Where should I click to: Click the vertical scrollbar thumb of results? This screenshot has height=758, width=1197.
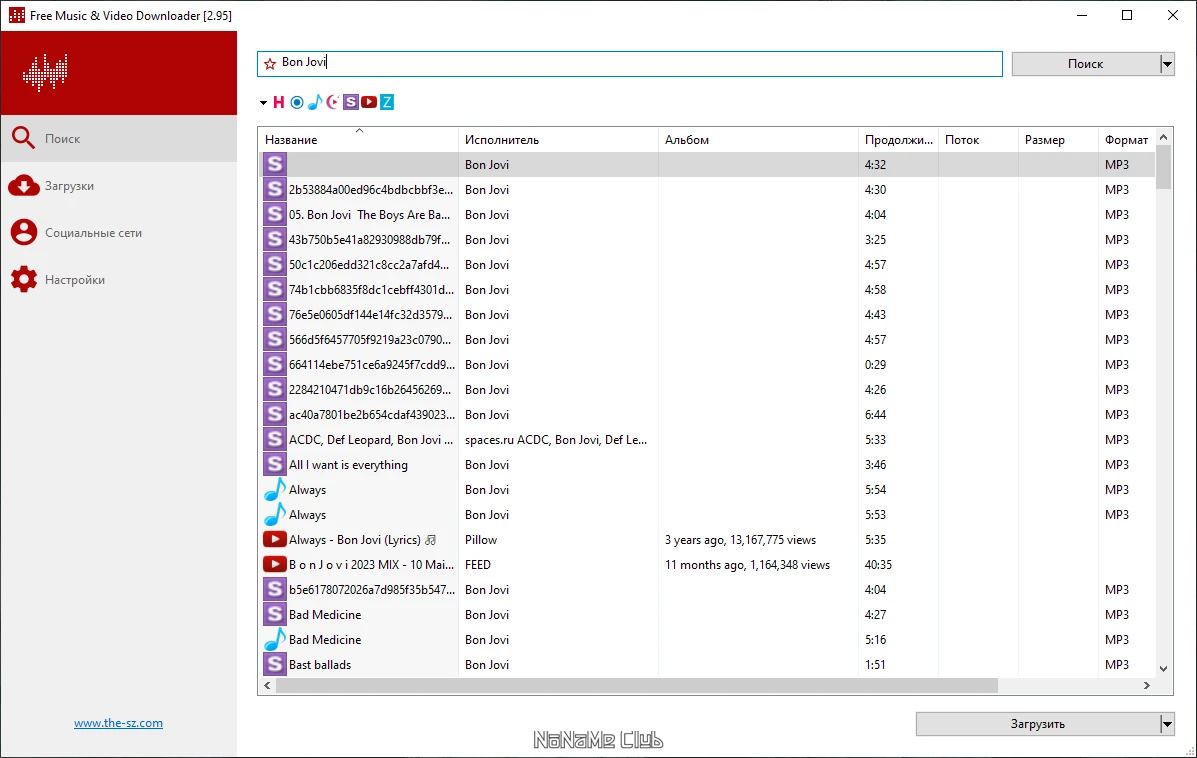pos(1163,167)
